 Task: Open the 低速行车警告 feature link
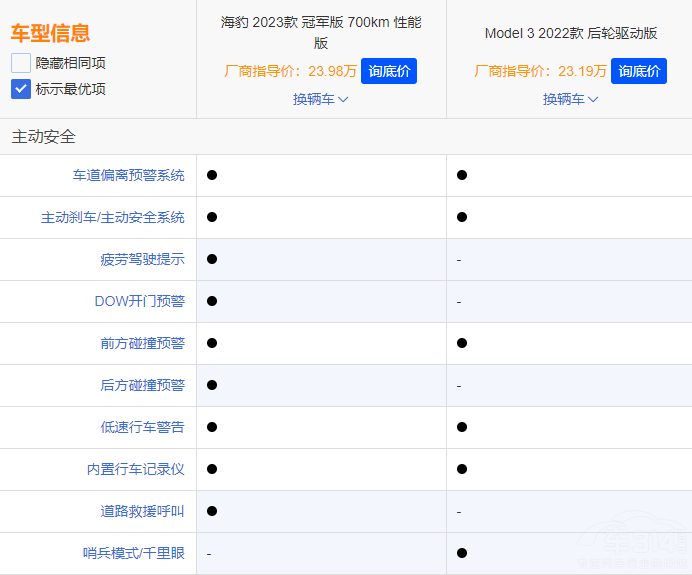click(x=142, y=427)
